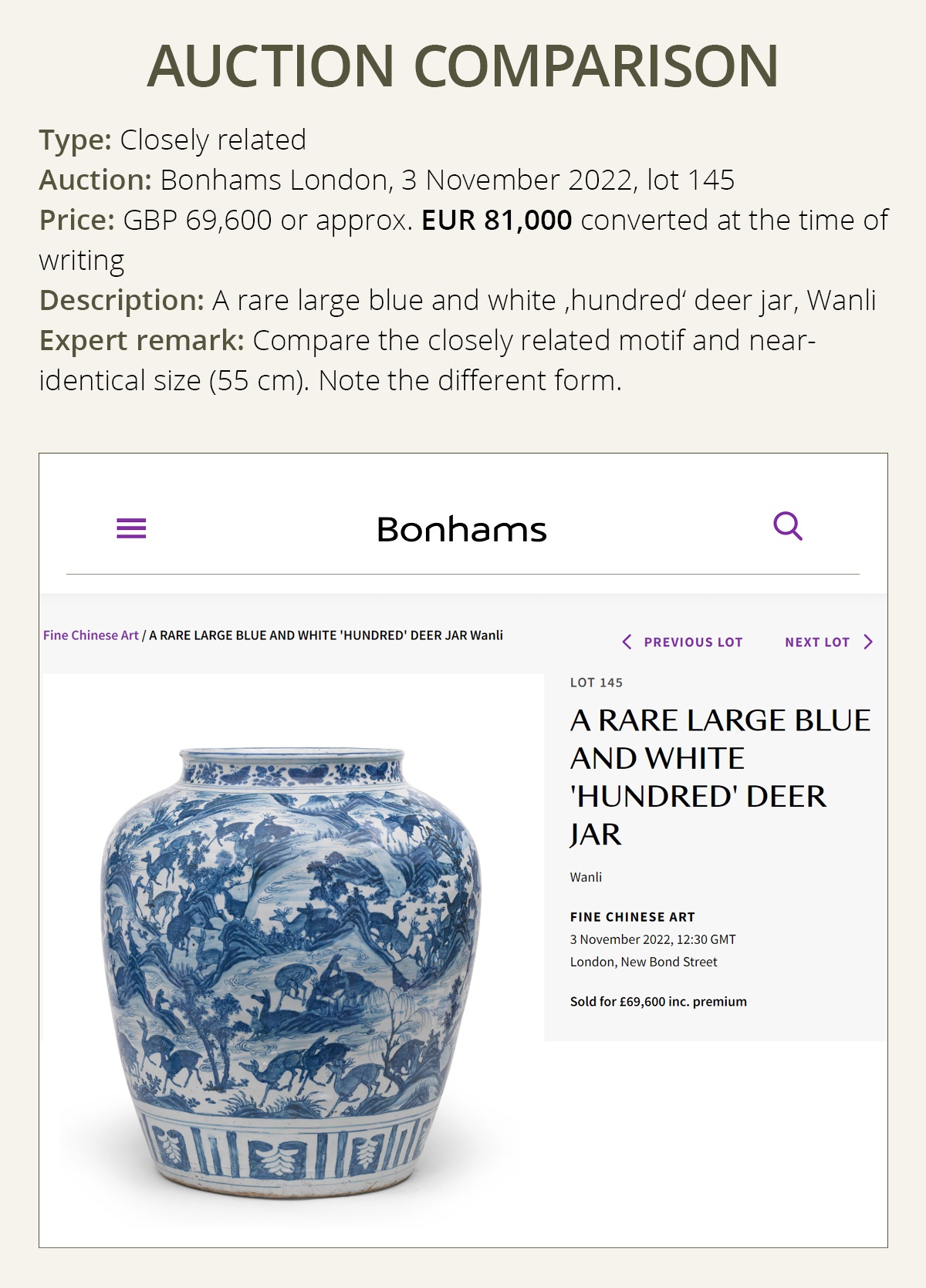Click the AUCTION COMPARISON heading
Screen dimensions: 926x1288
click(463, 66)
